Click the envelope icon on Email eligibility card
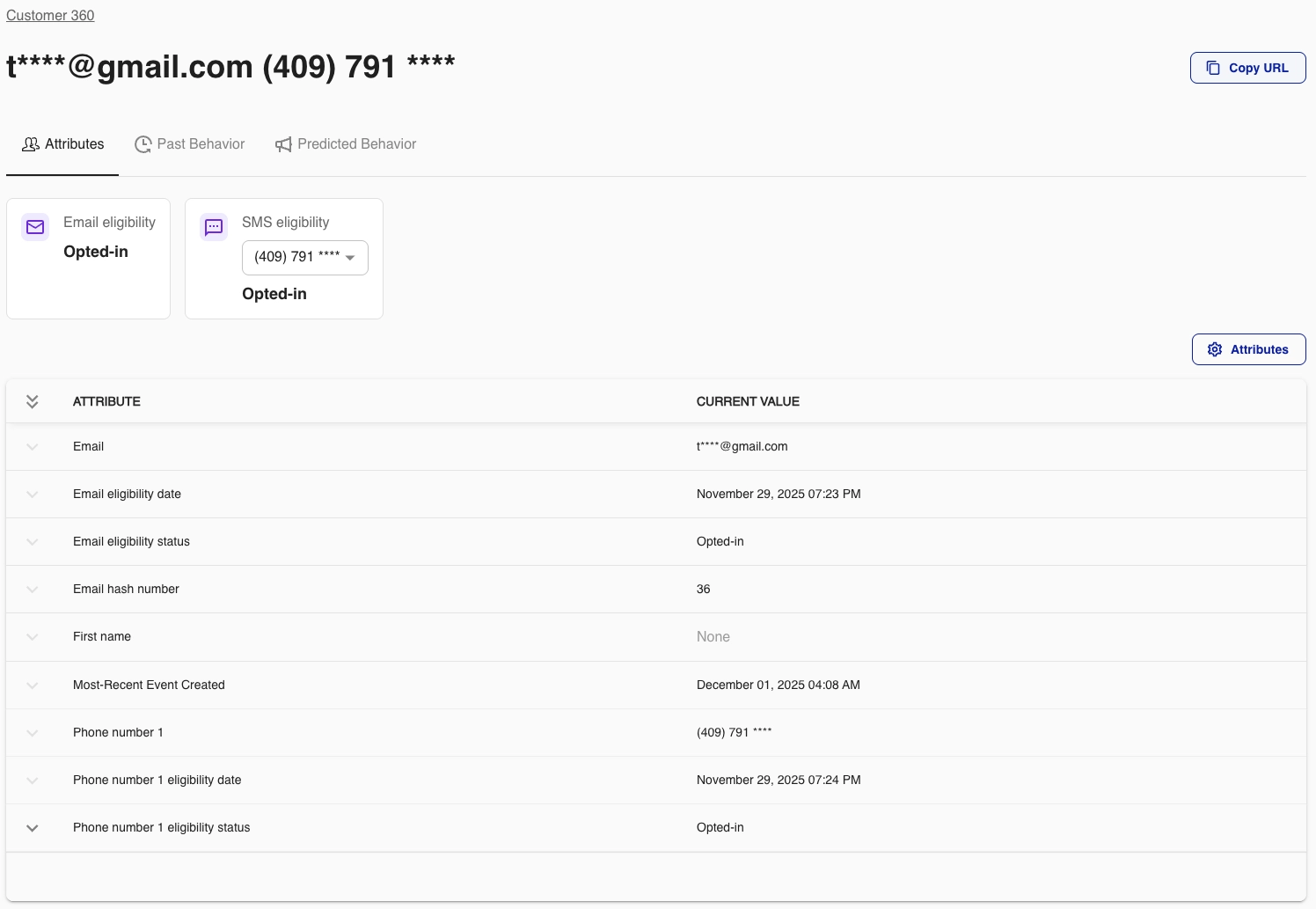Viewport: 1316px width, 909px height. 34,227
